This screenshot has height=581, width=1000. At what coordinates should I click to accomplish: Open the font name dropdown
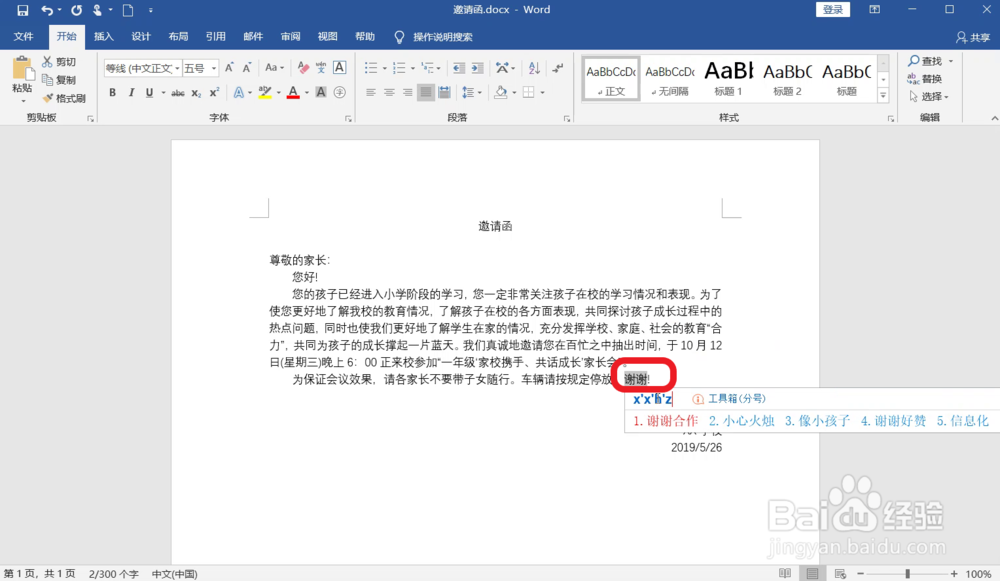177,68
